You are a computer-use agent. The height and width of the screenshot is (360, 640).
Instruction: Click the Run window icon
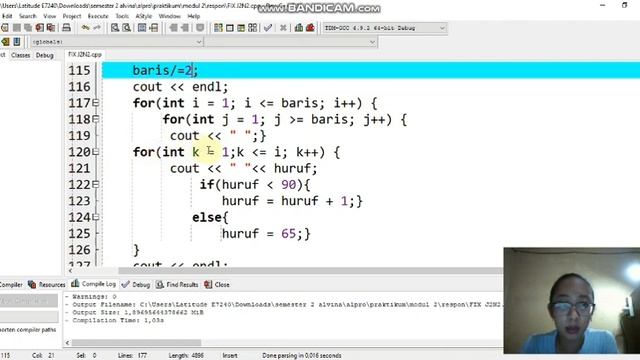(230, 28)
